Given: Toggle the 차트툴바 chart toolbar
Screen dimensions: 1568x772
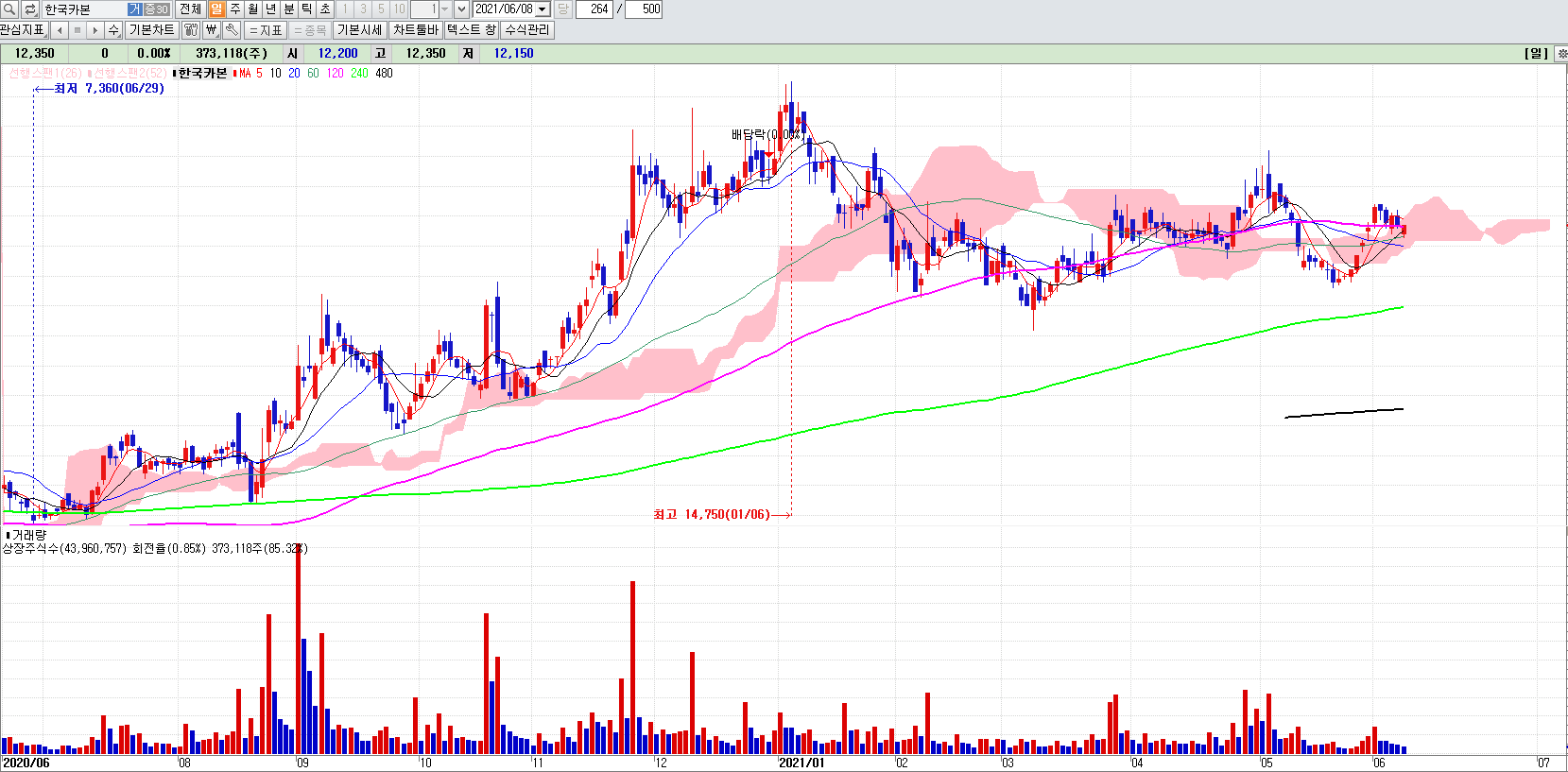Looking at the screenshot, I should pyautogui.click(x=415, y=30).
